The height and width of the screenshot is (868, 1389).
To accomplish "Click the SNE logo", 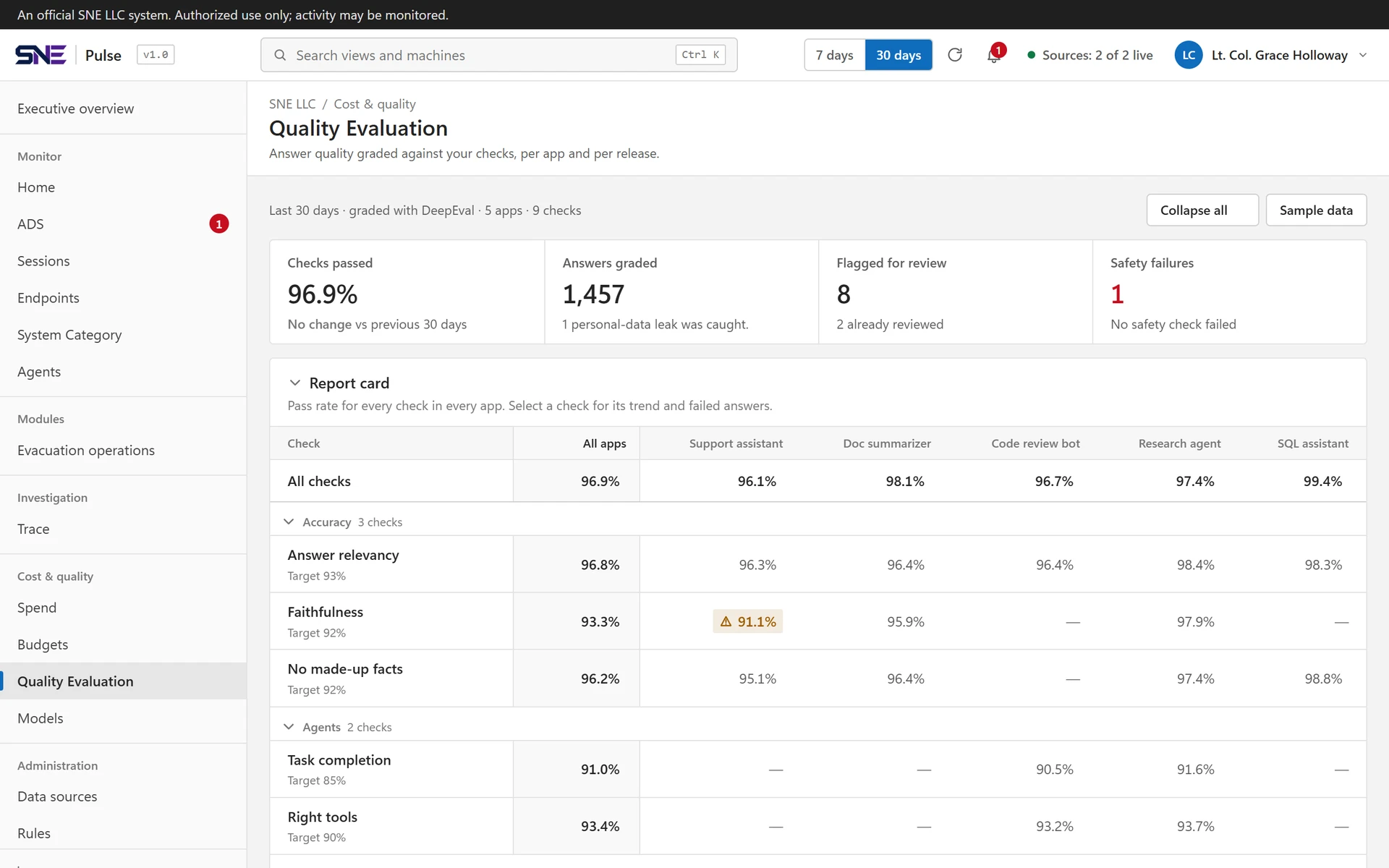I will pos(41,55).
